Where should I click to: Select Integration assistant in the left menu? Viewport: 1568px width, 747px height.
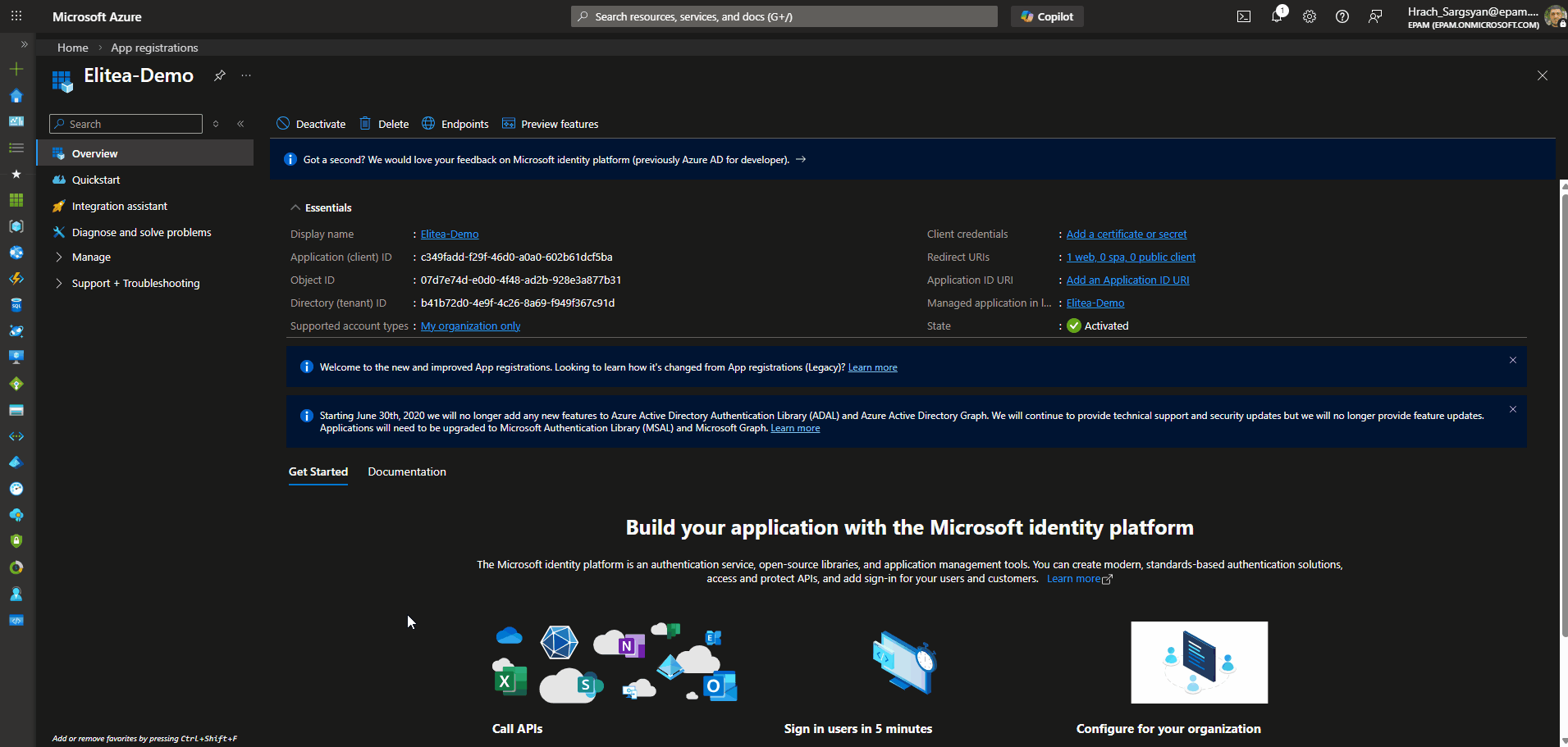119,205
